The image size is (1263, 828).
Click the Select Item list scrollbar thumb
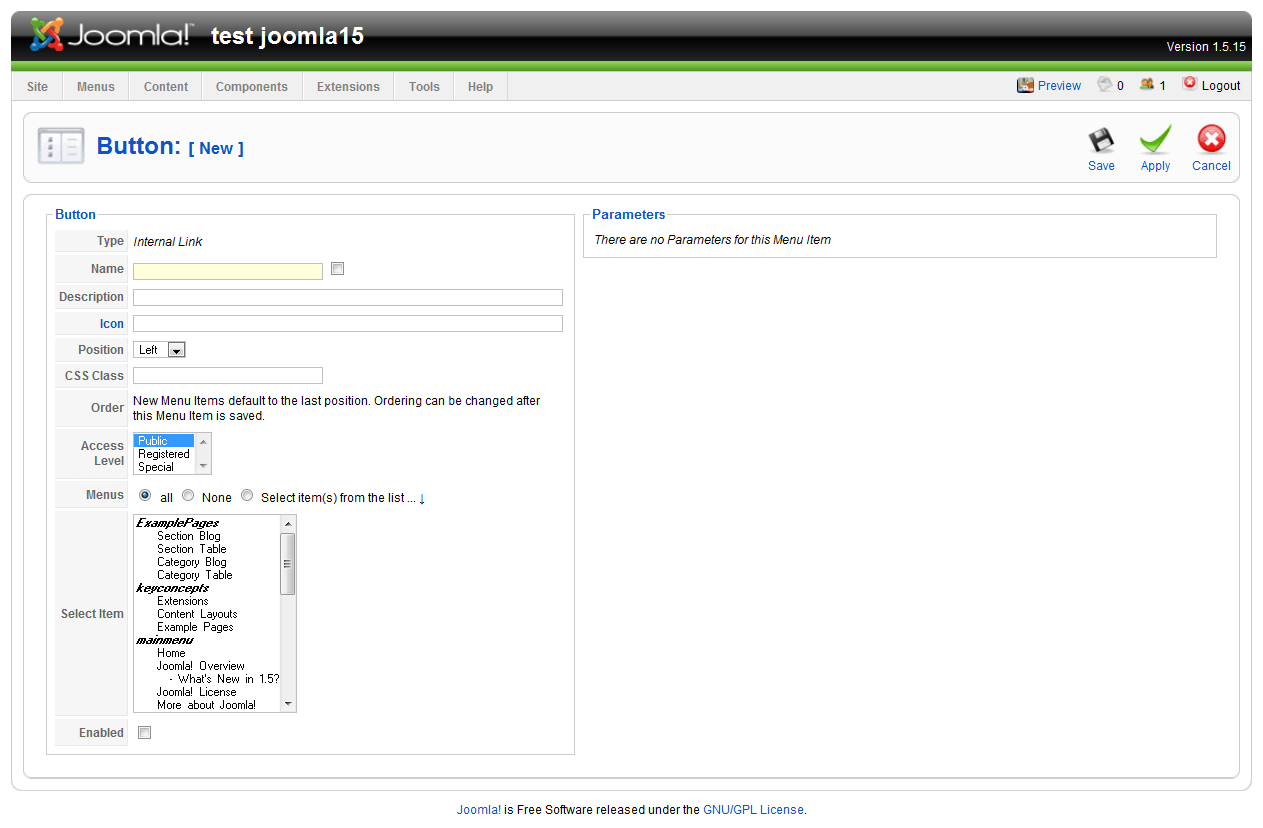(288, 564)
